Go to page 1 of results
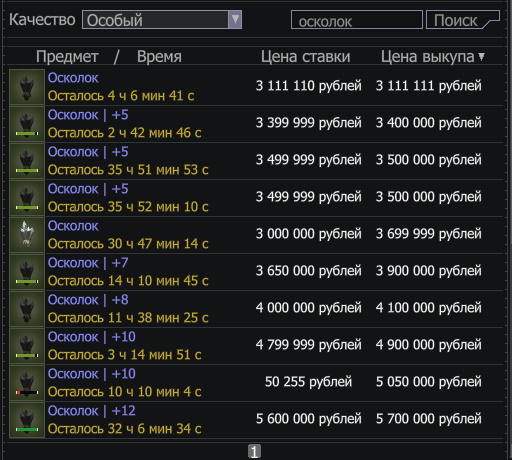This screenshot has width=512, height=460. 254,452
